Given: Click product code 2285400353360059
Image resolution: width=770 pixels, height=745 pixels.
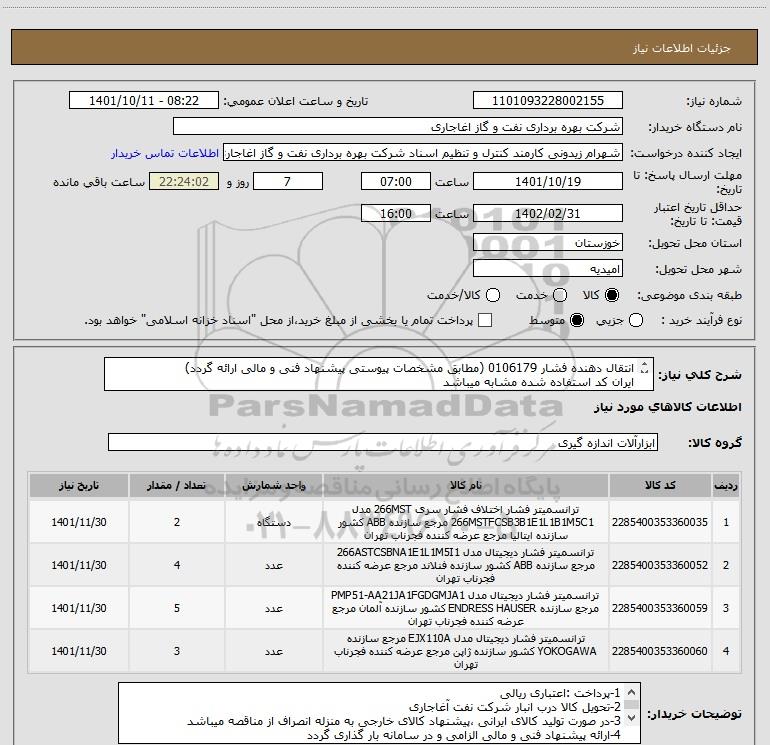Looking at the screenshot, I should (660, 608).
